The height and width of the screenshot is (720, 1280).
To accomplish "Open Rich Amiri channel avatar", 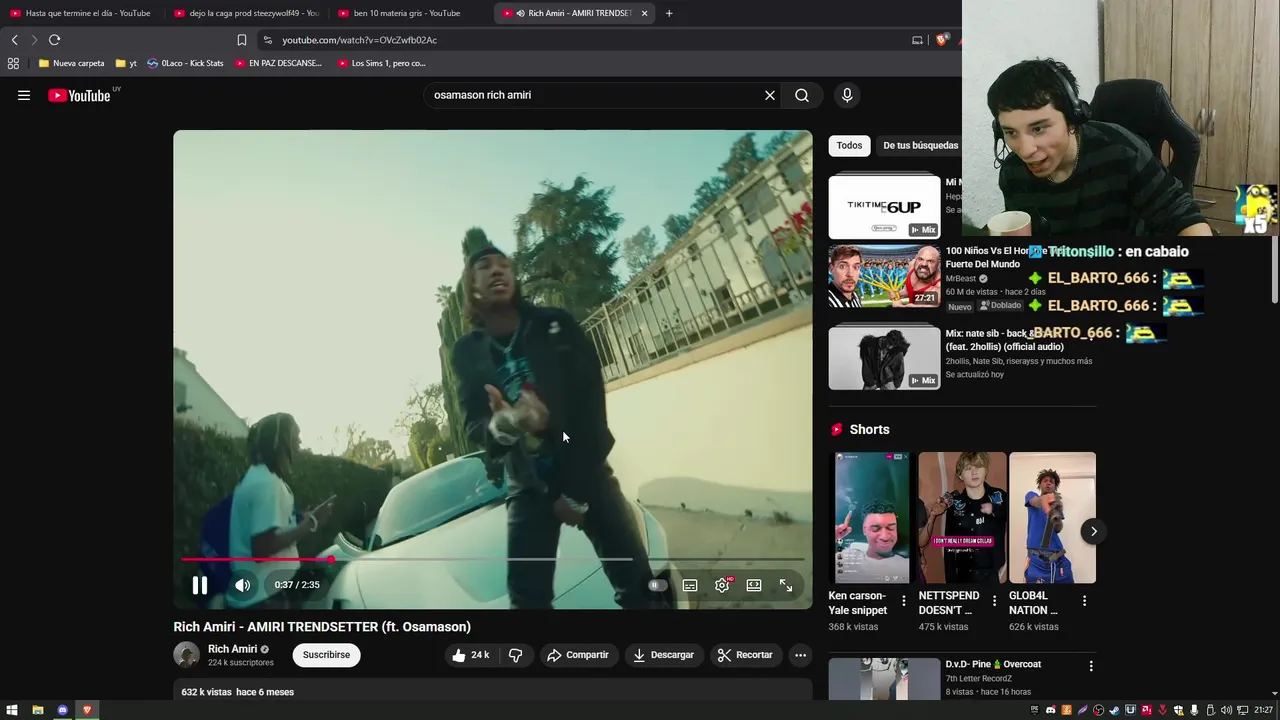I will coord(186,655).
